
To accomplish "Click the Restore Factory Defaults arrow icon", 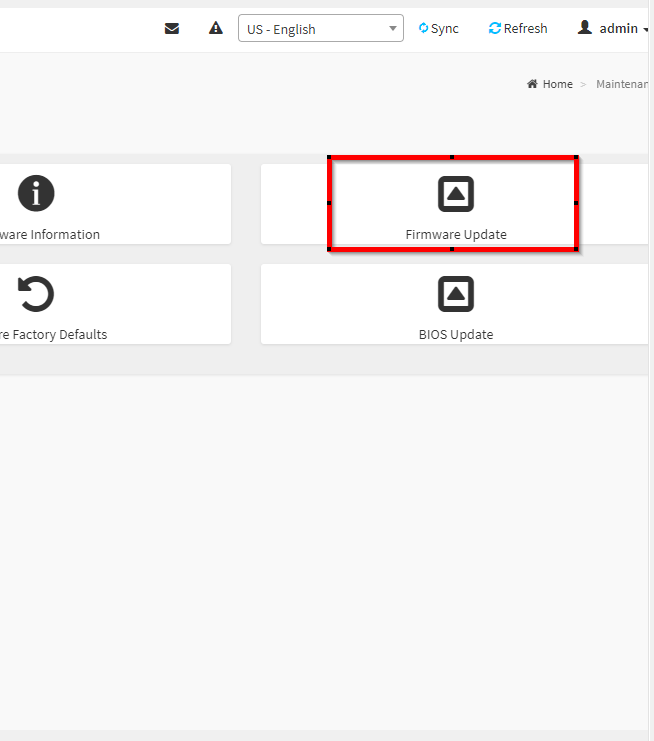I will pyautogui.click(x=37, y=294).
